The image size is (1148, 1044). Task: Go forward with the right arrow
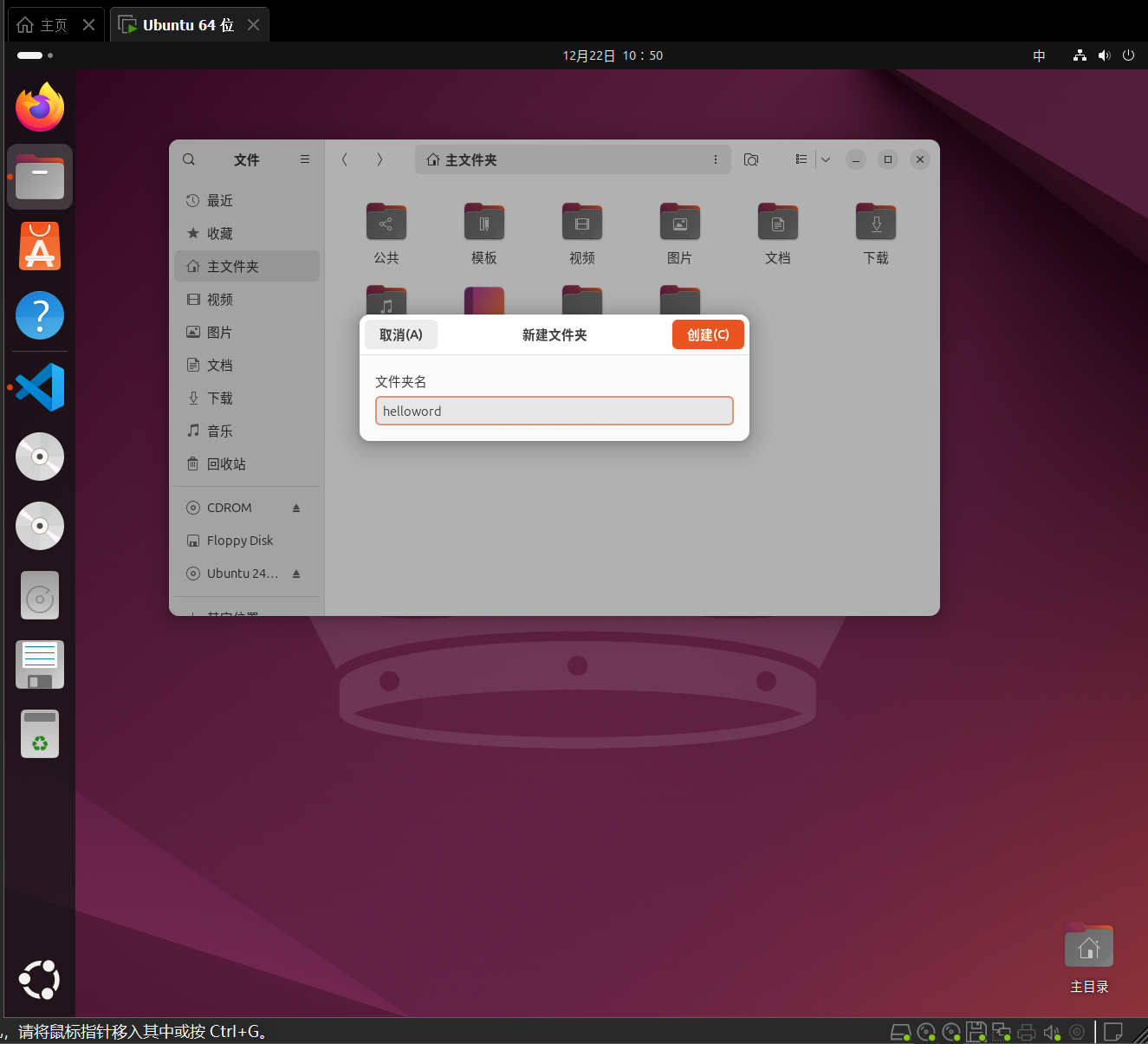pos(379,159)
